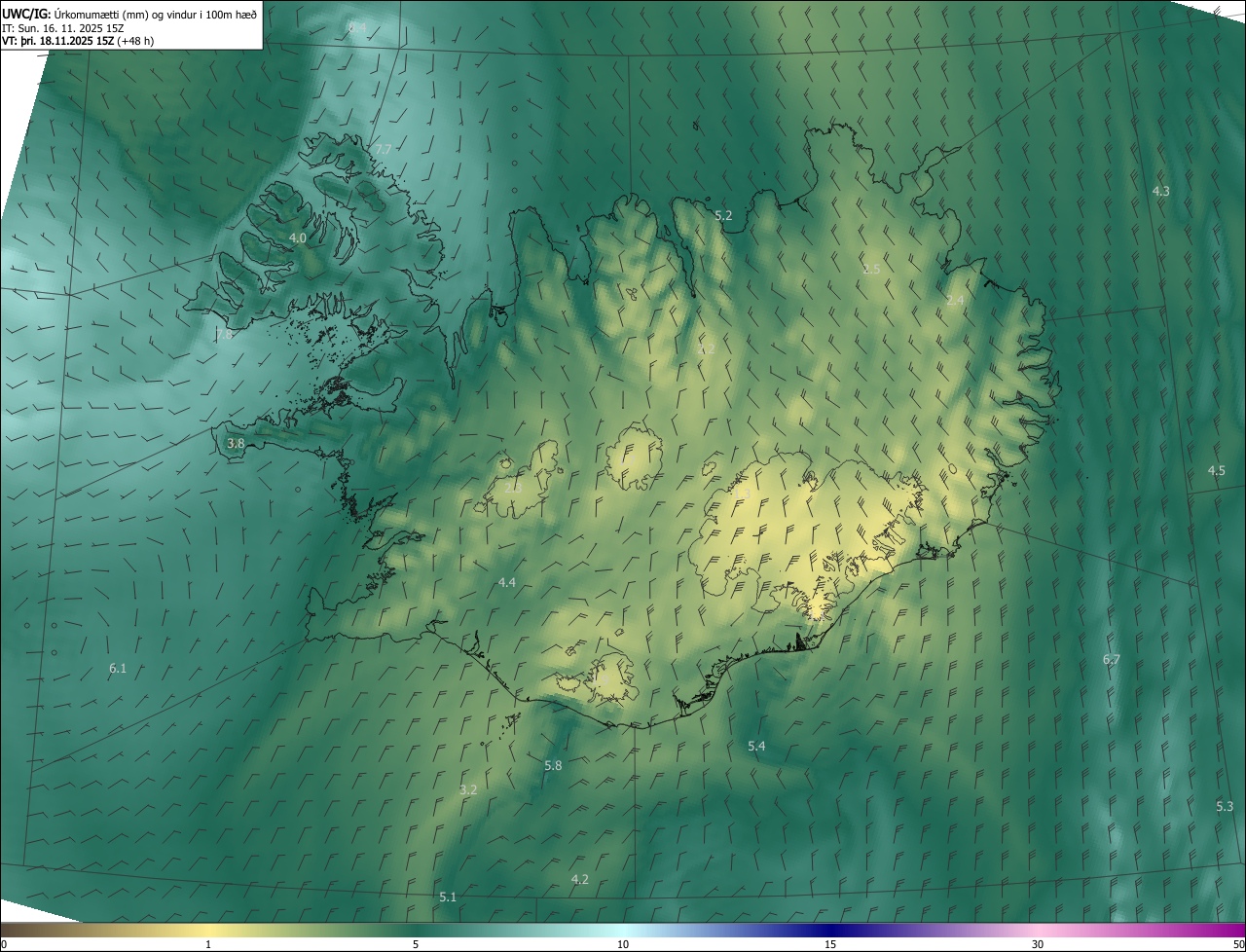Select the initial time text 'IT: Sun. 16. 11. 2025 15Z'
The width and height of the screenshot is (1246, 952).
[x=62, y=28]
